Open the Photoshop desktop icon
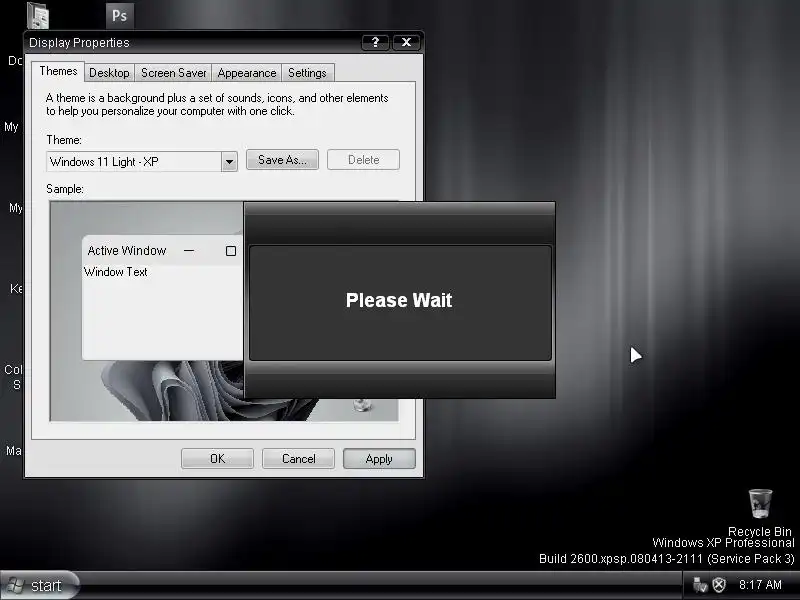The width and height of the screenshot is (800, 600). tap(120, 15)
